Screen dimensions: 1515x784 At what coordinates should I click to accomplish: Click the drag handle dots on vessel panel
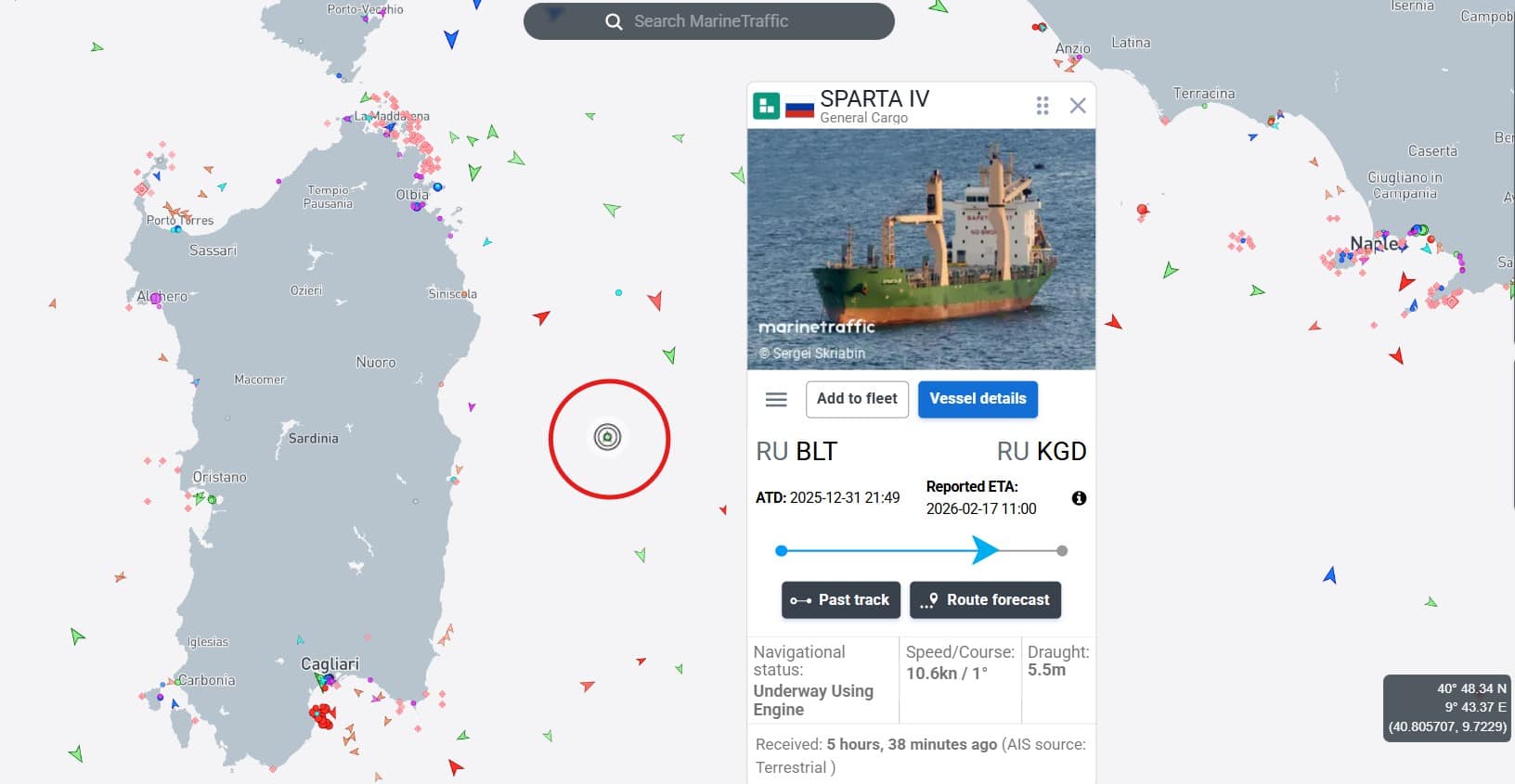pyautogui.click(x=1042, y=106)
